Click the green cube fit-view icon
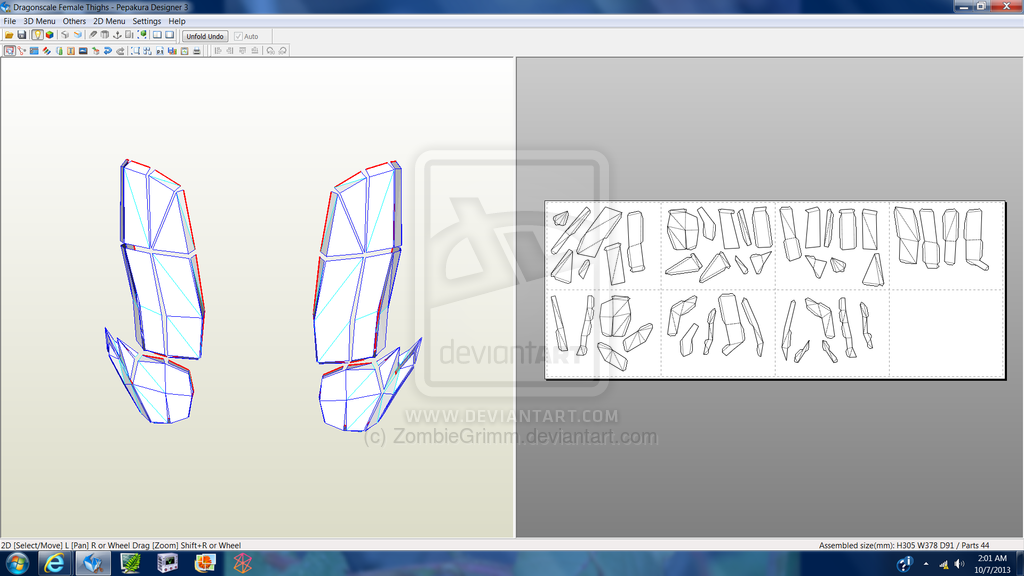The image size is (1024, 576). coord(142,35)
